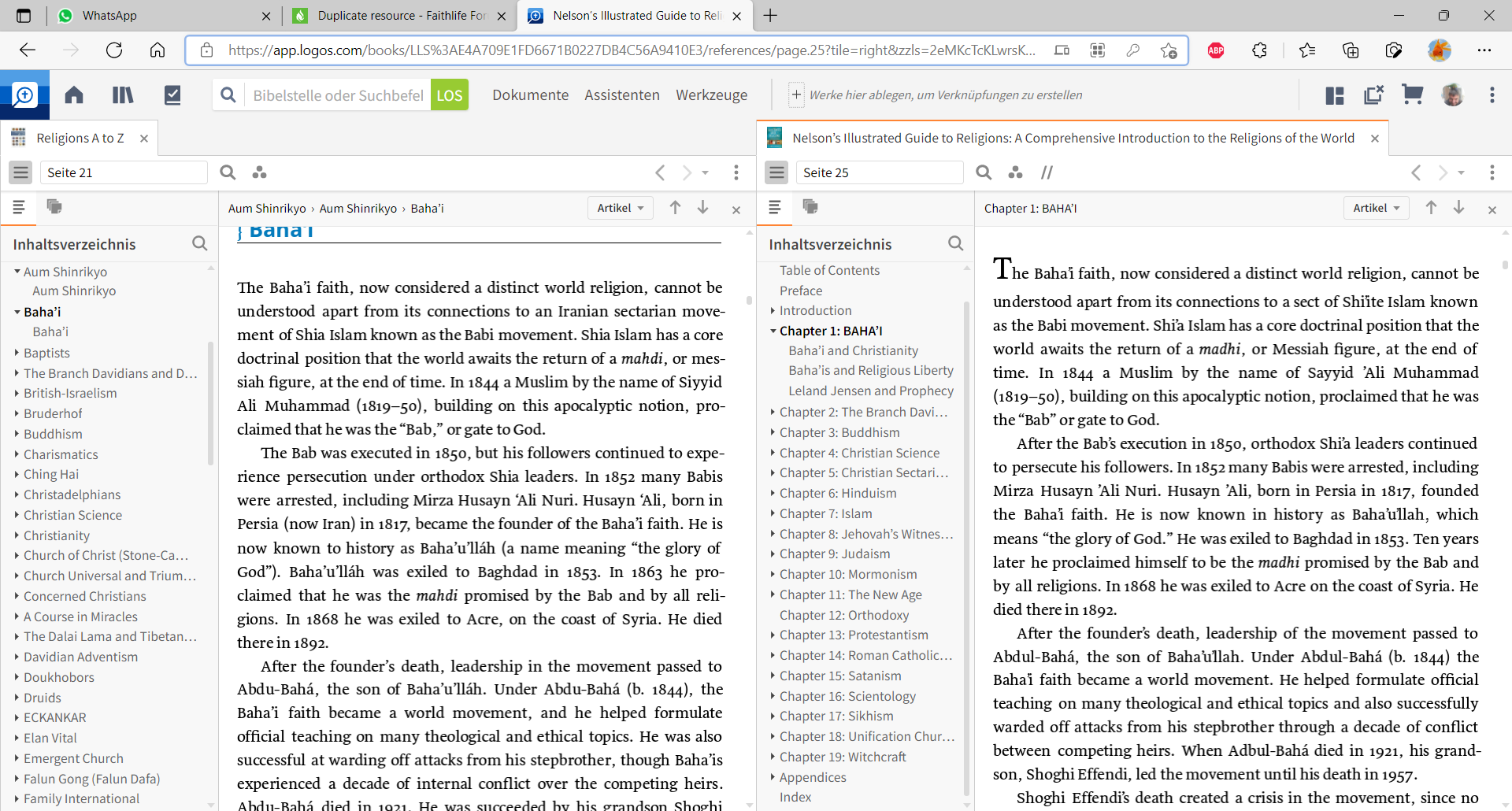Click the Religions A to Z article scrollbar

(749, 300)
